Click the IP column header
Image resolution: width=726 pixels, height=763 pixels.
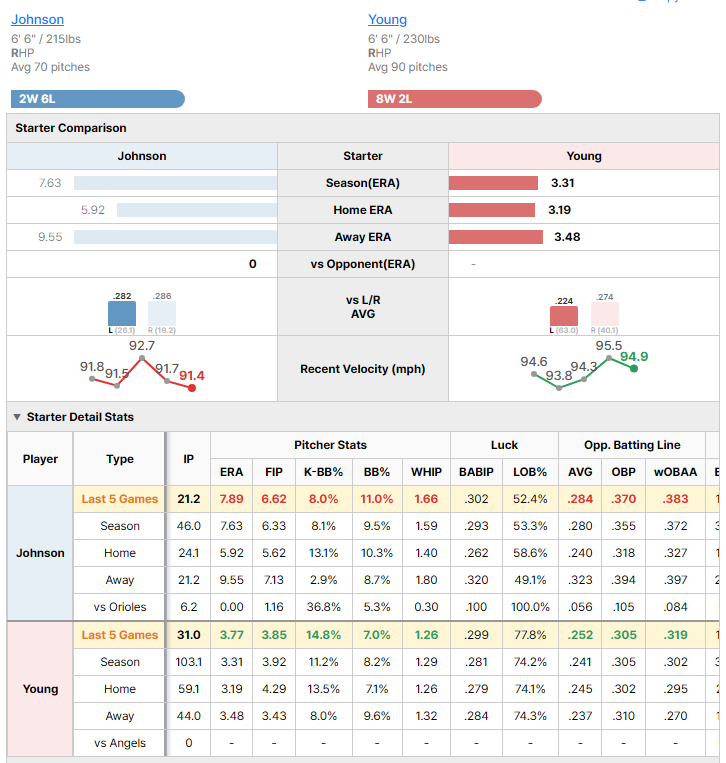(189, 459)
